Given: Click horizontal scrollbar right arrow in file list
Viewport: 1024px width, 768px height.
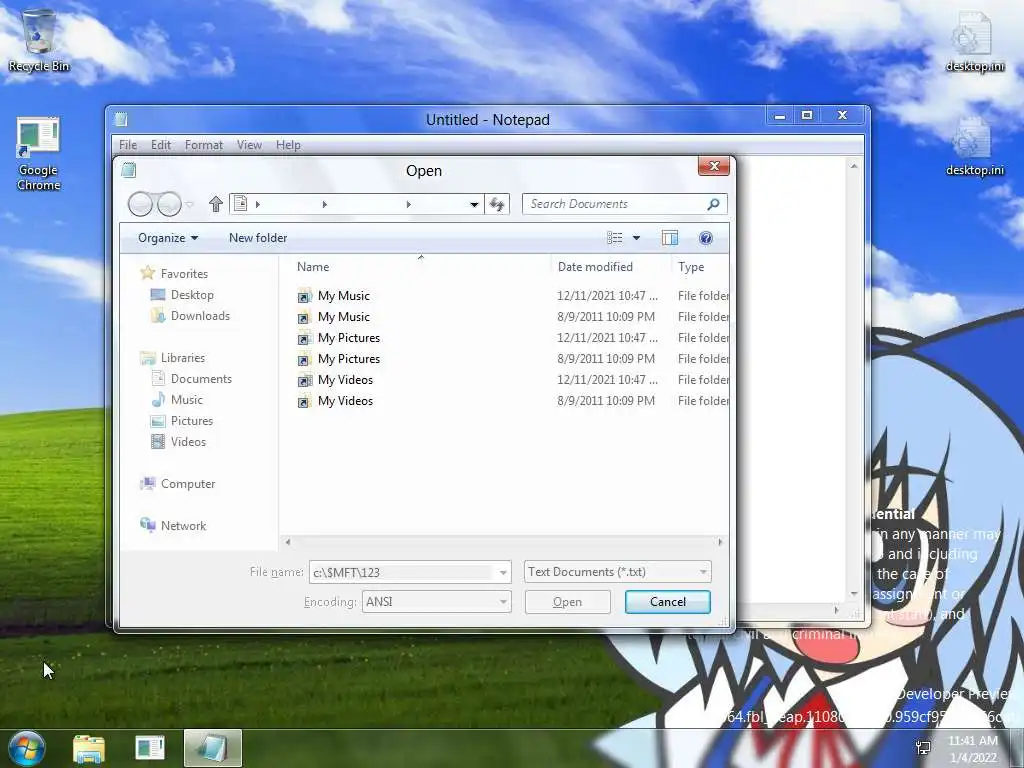Looking at the screenshot, I should tap(720, 541).
